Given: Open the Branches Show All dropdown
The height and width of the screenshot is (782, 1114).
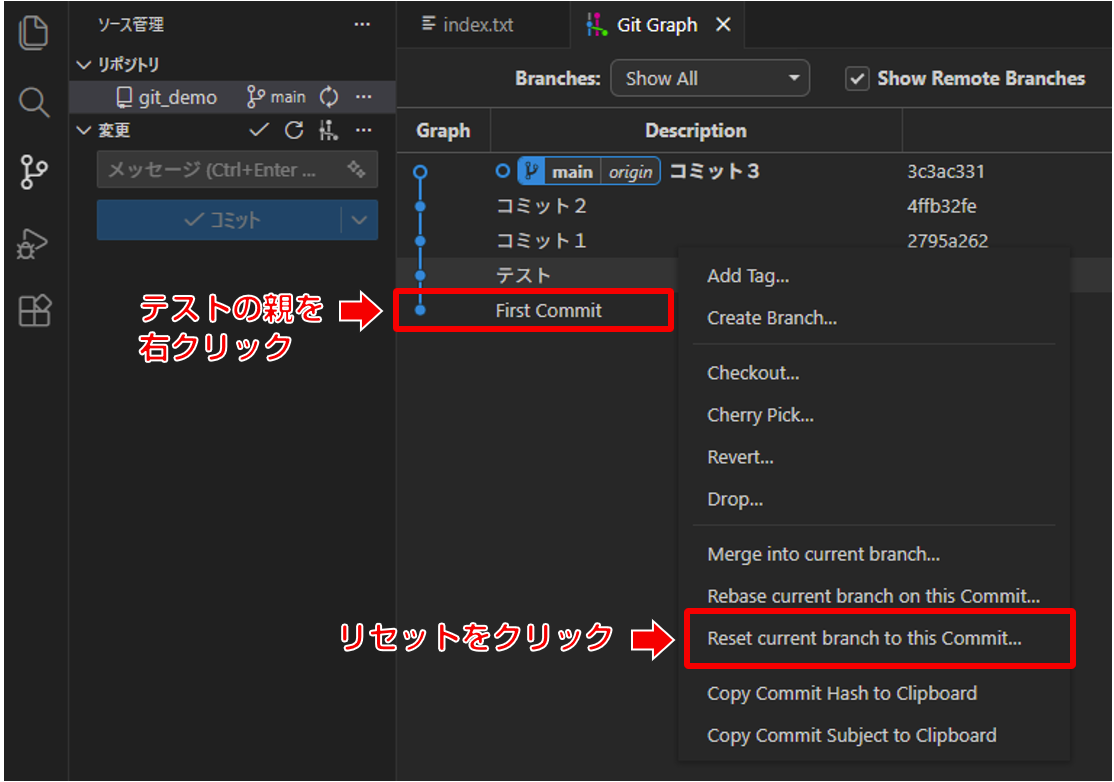Looking at the screenshot, I should pyautogui.click(x=709, y=79).
